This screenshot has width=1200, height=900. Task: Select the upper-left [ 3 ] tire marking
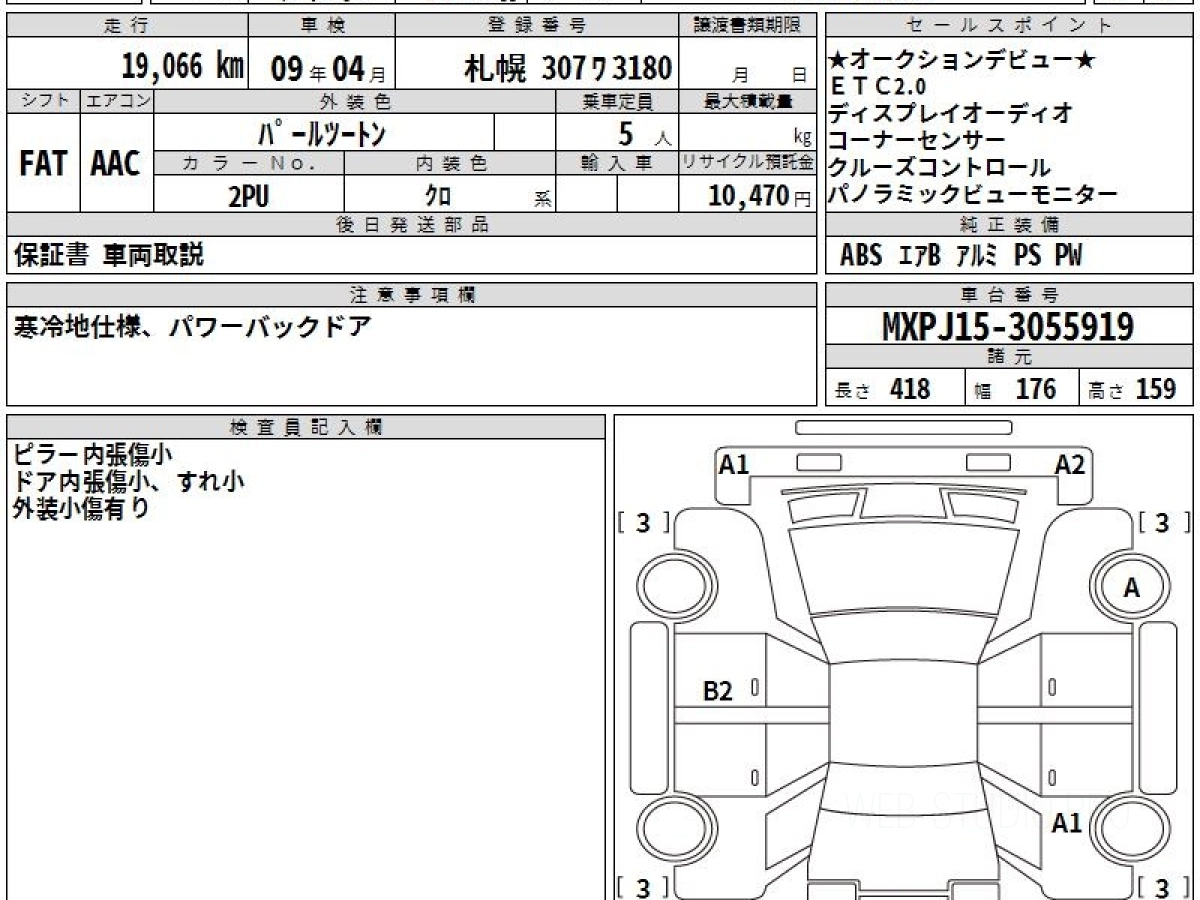pyautogui.click(x=644, y=522)
